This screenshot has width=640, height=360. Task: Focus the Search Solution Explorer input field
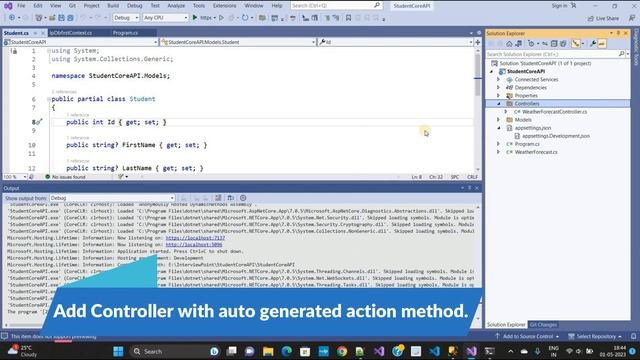(x=552, y=54)
